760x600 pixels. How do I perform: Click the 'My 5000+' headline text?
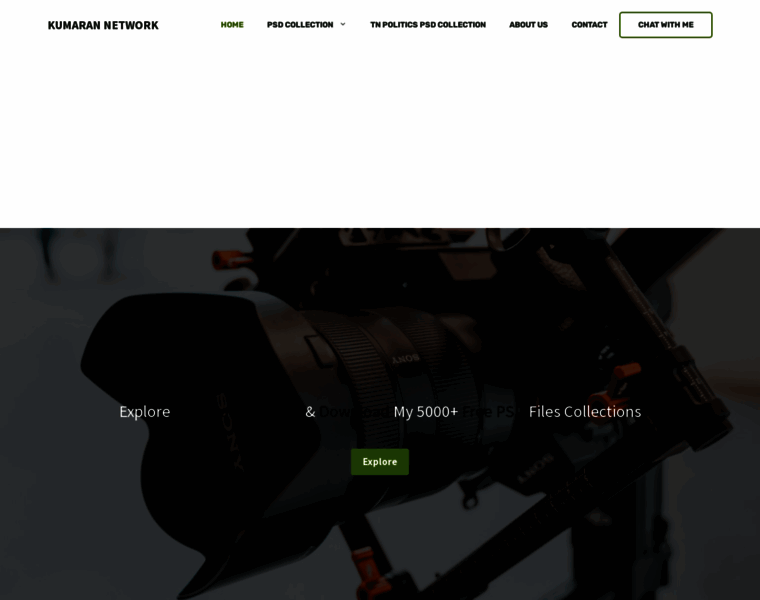pos(426,412)
